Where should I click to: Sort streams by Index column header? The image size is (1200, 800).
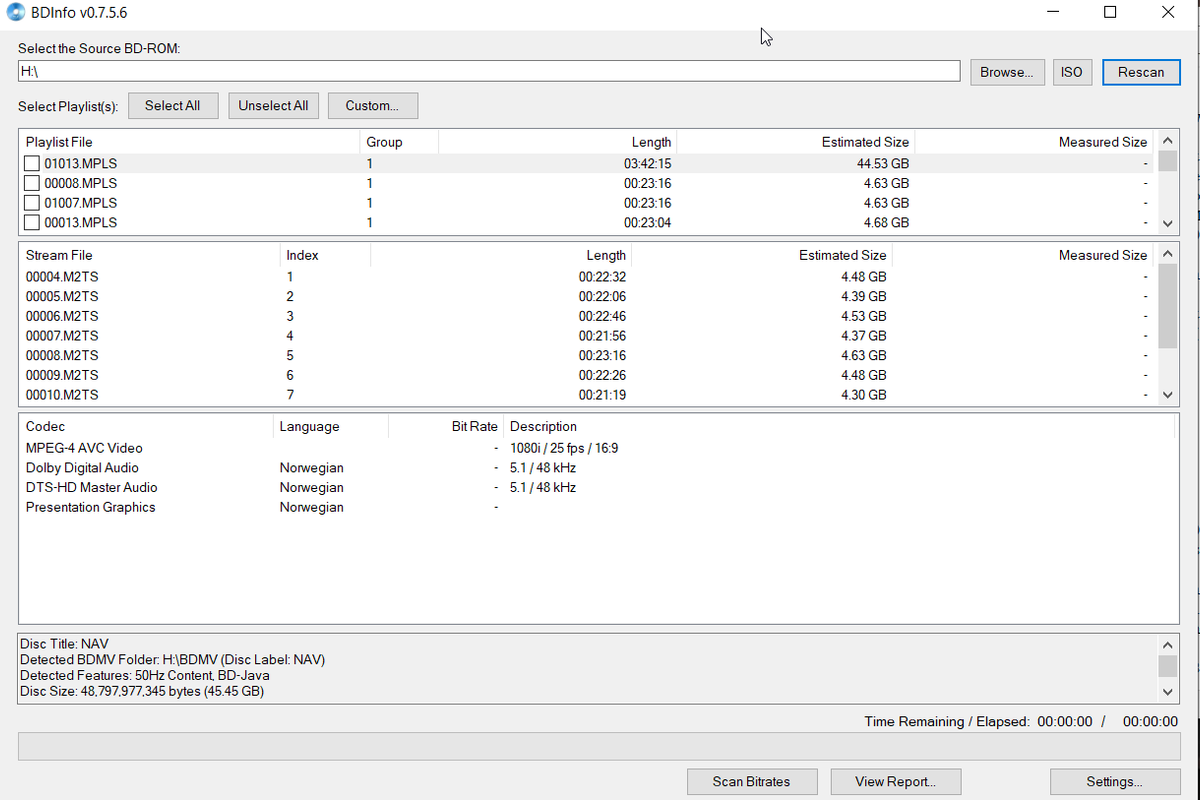[325, 255]
